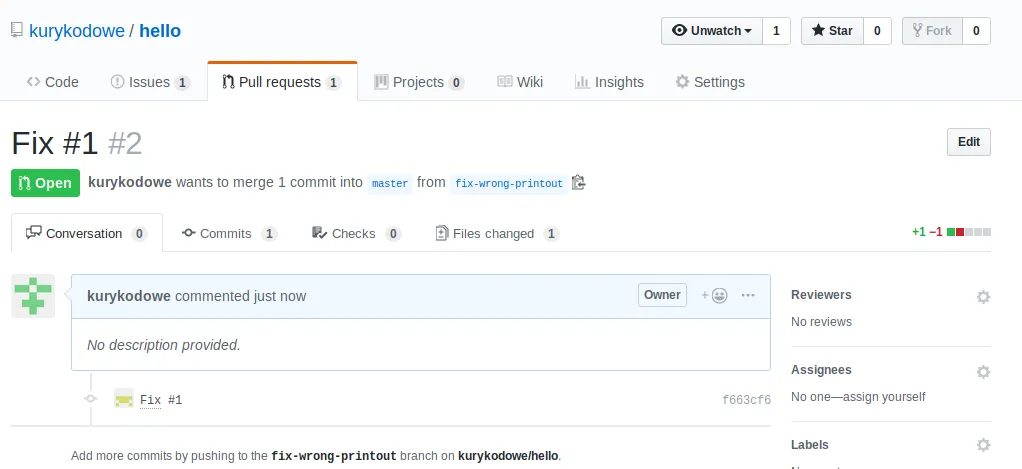Click the 'just now' comment timestamp
This screenshot has height=469, width=1022.
[x=280, y=296]
